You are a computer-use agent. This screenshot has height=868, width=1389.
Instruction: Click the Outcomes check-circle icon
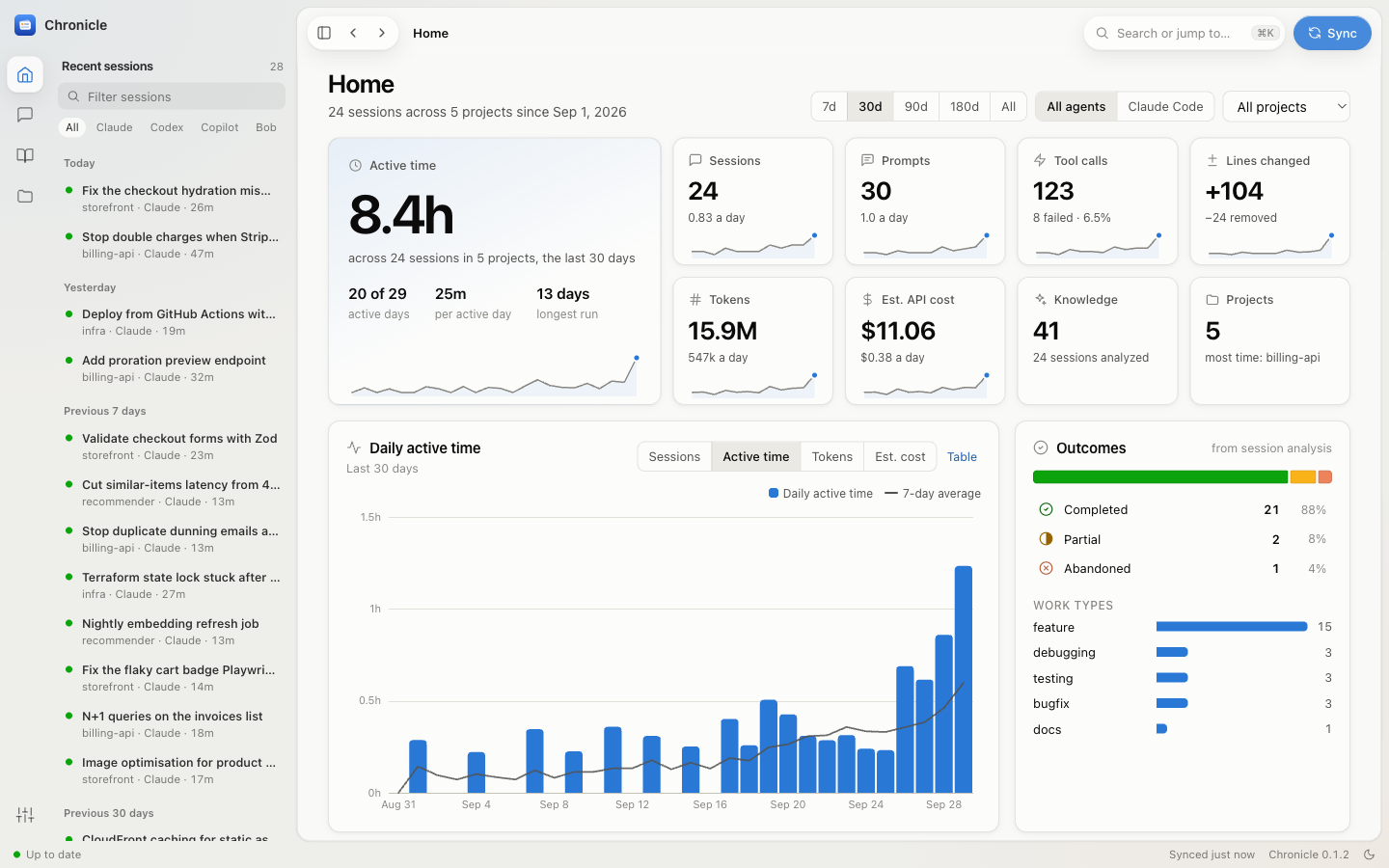pyautogui.click(x=1041, y=448)
